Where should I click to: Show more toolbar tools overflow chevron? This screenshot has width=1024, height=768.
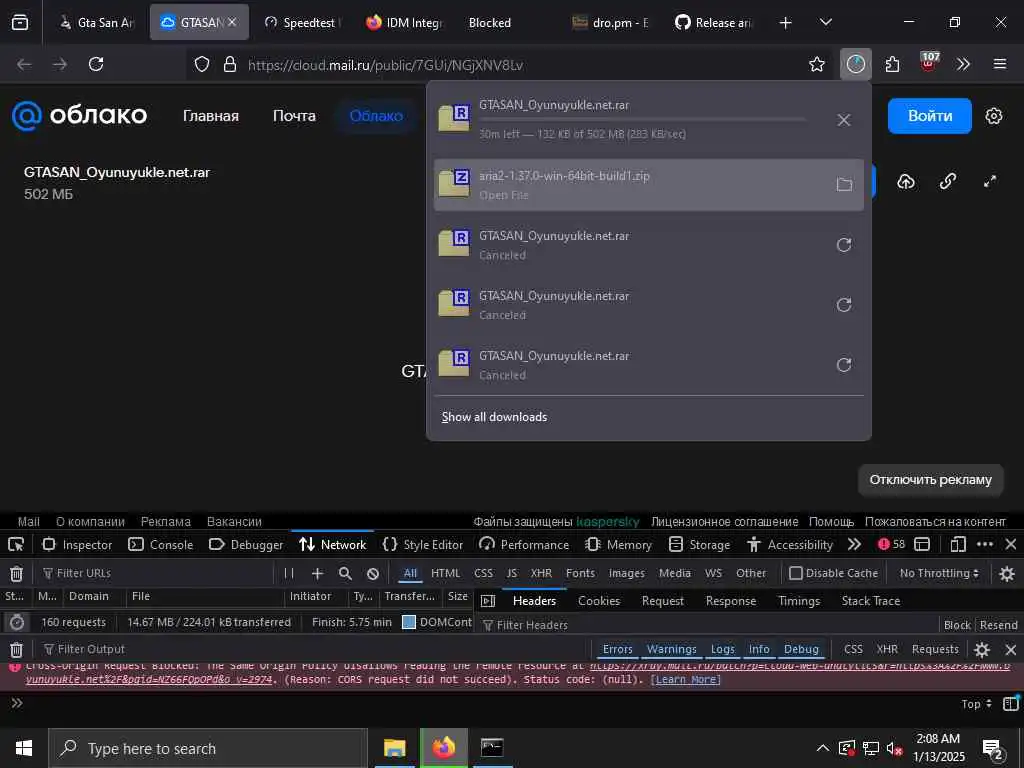[x=963, y=64]
